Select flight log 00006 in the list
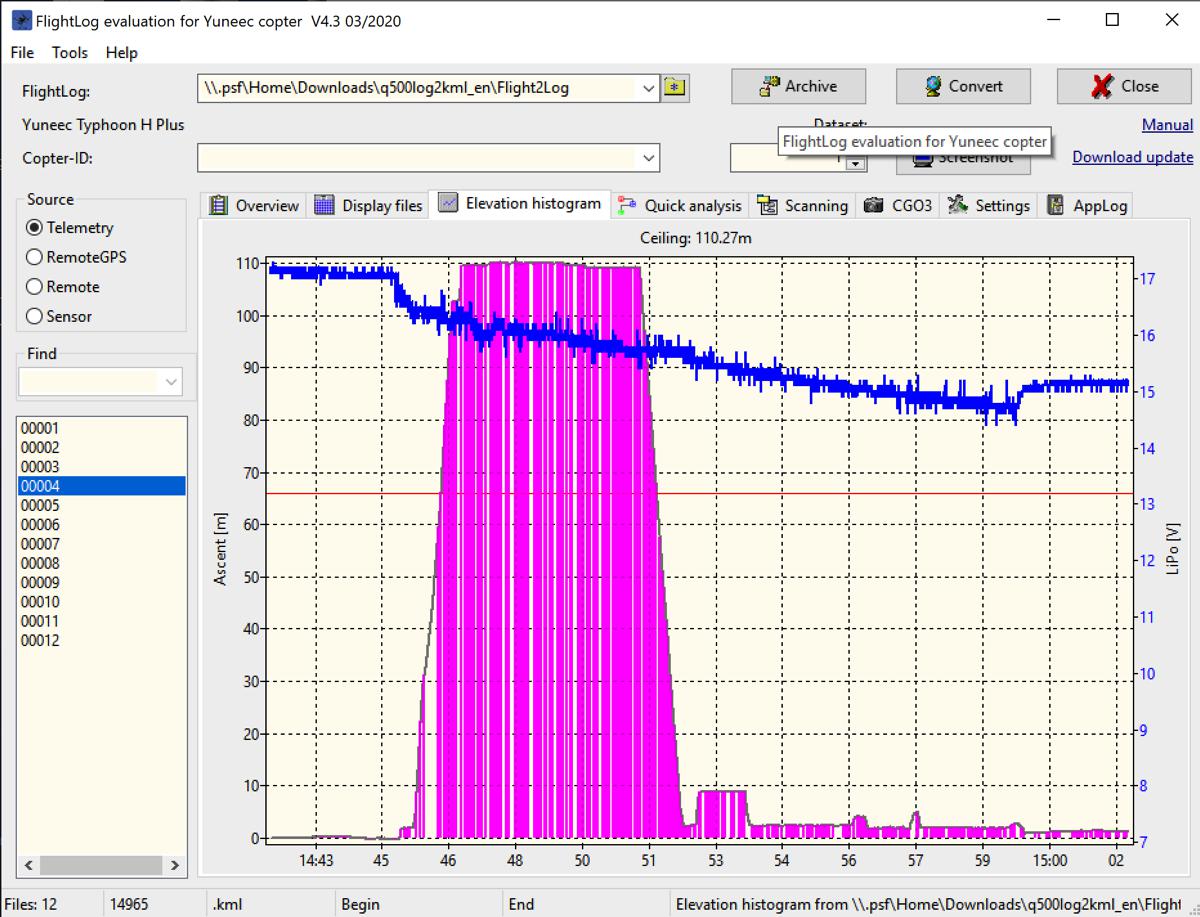1200x917 pixels. (x=102, y=525)
